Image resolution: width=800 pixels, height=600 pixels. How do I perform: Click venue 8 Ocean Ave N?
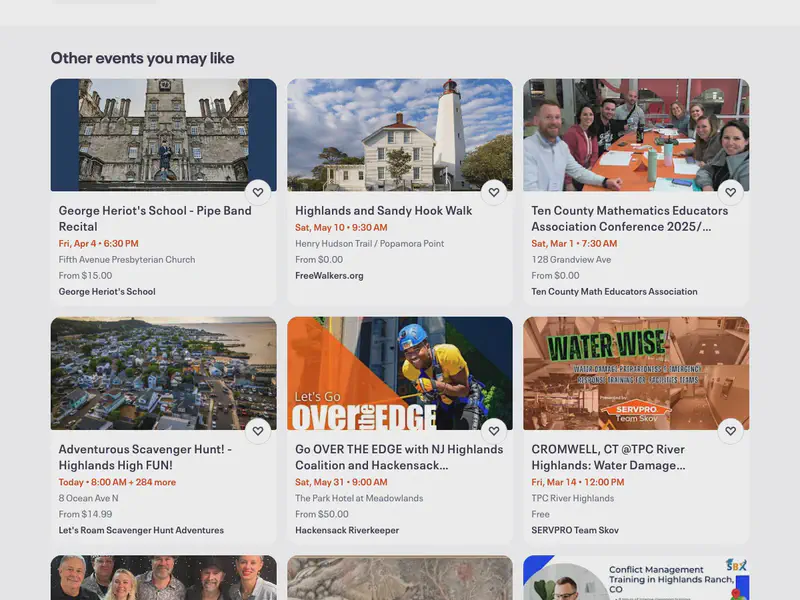click(x=88, y=498)
